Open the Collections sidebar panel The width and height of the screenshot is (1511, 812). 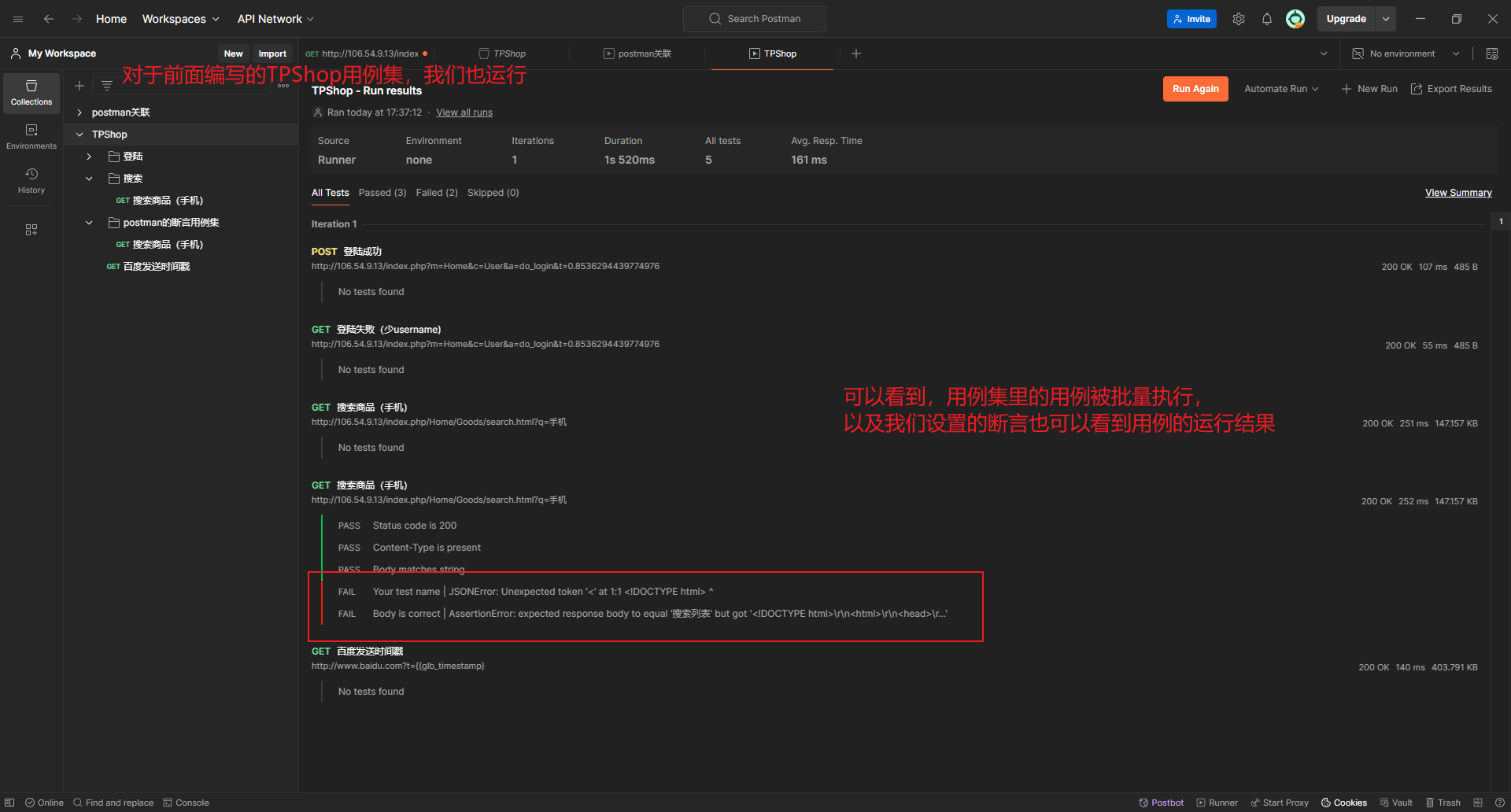31,93
